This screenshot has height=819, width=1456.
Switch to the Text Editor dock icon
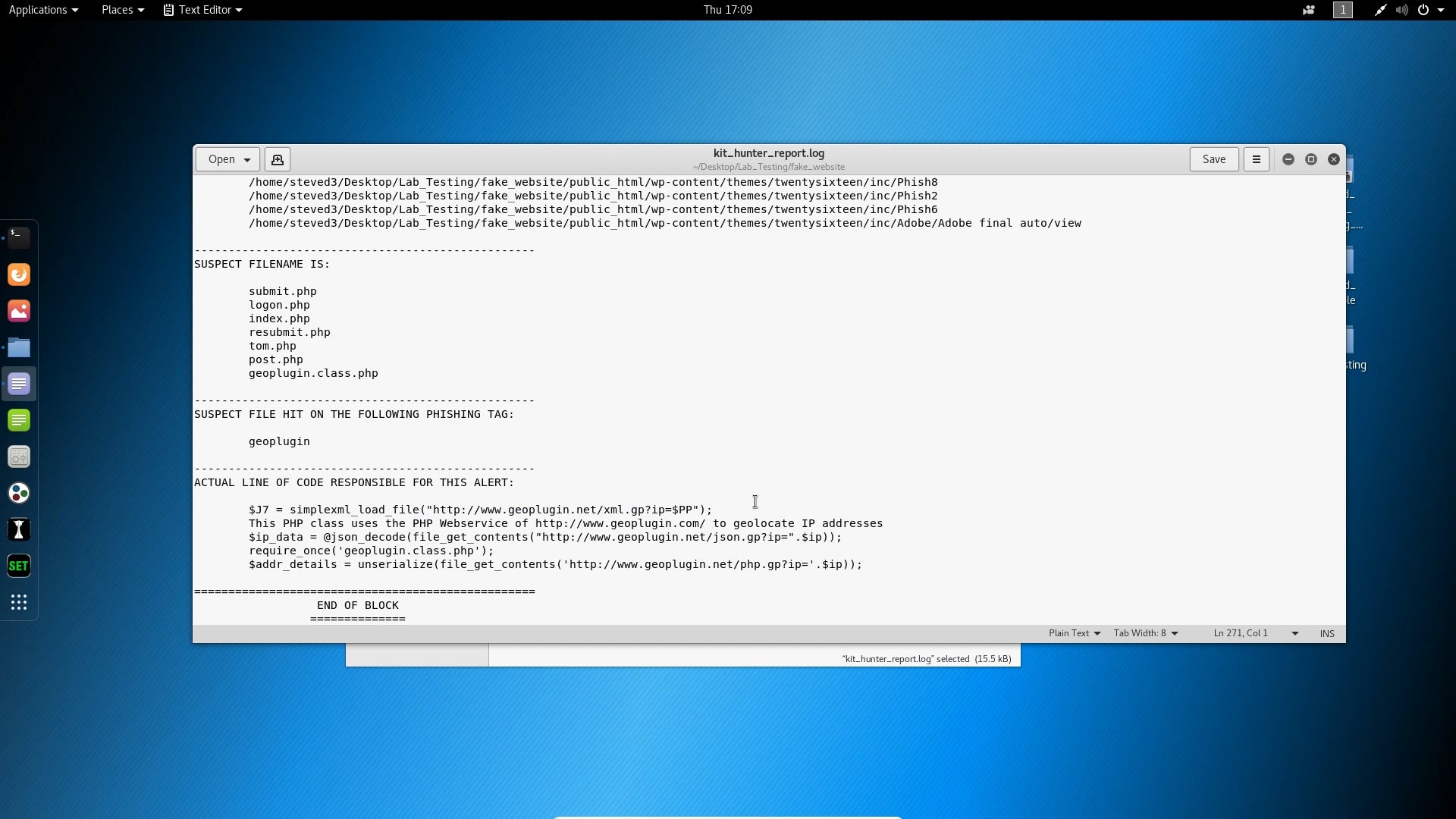[19, 384]
